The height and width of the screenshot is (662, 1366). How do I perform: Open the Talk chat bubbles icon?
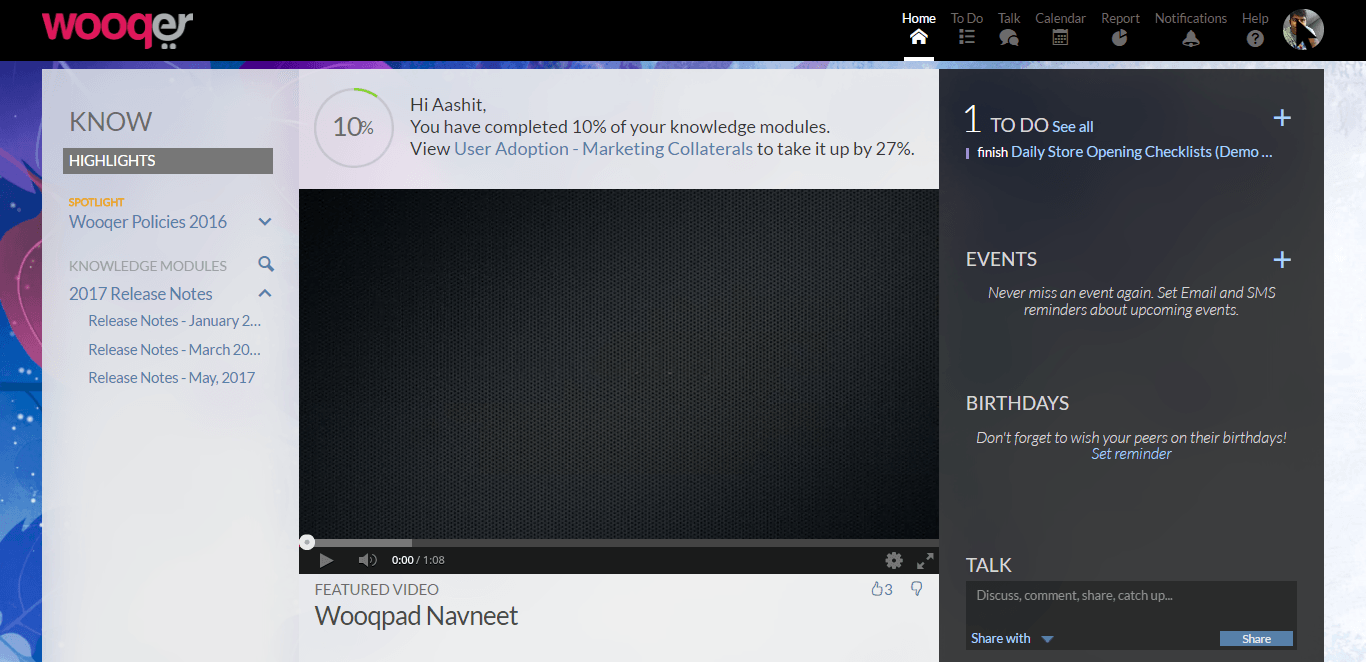(x=1009, y=38)
